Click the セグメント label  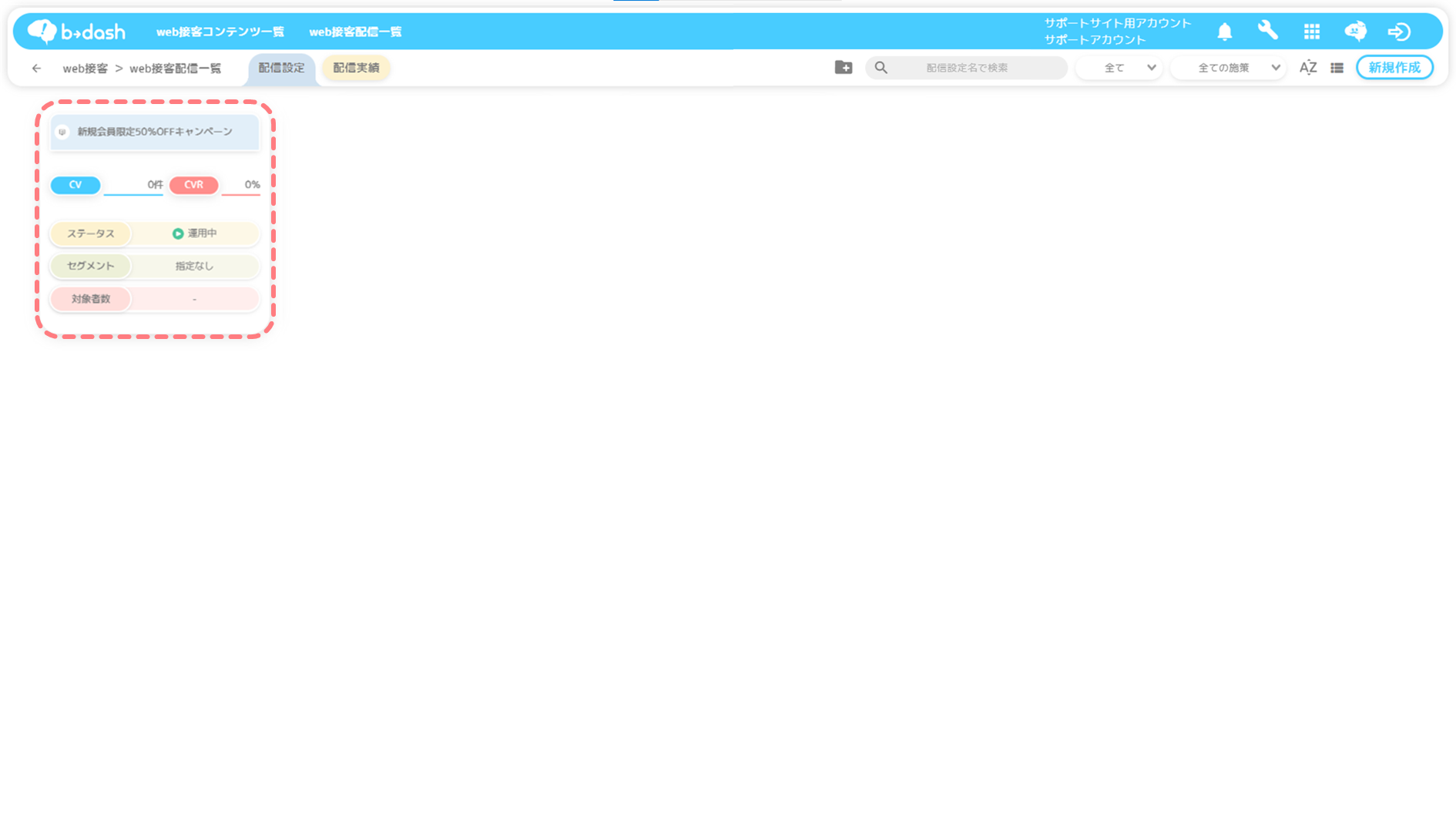coord(91,266)
